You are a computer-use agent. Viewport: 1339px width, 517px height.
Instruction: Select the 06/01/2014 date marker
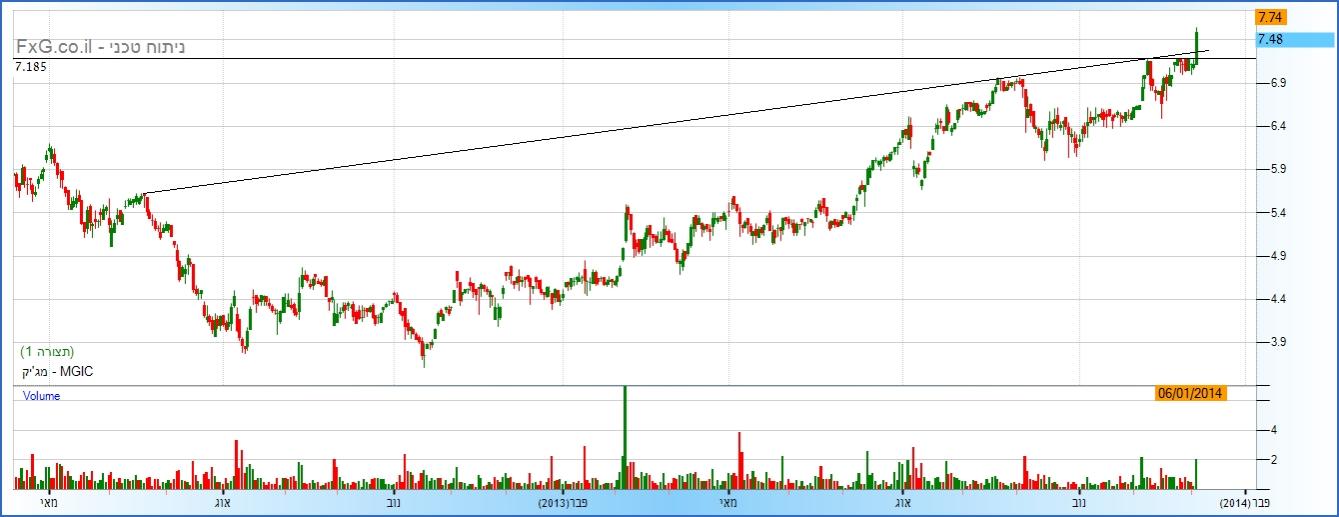[1190, 393]
